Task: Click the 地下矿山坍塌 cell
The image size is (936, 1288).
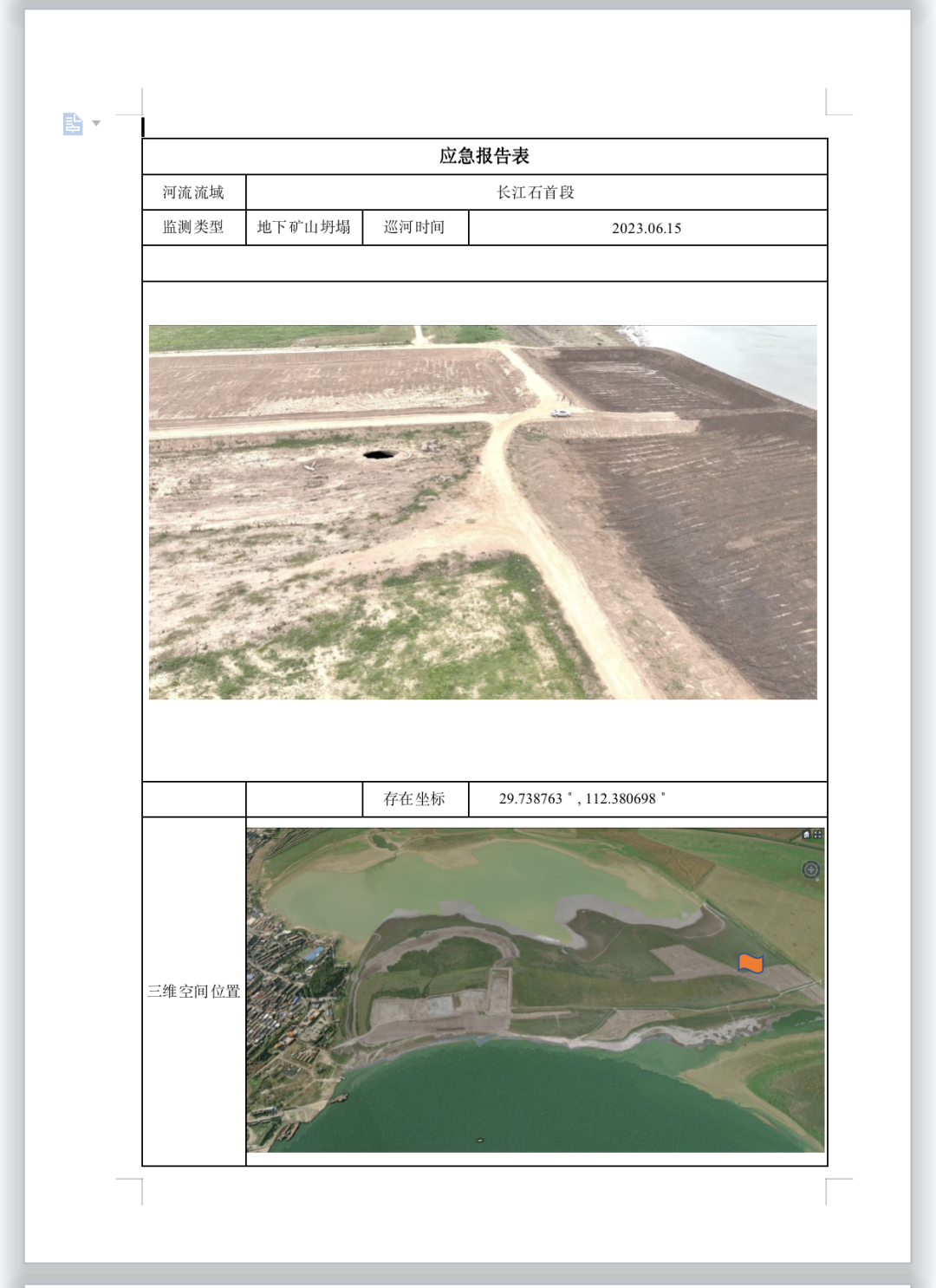Action: tap(303, 227)
